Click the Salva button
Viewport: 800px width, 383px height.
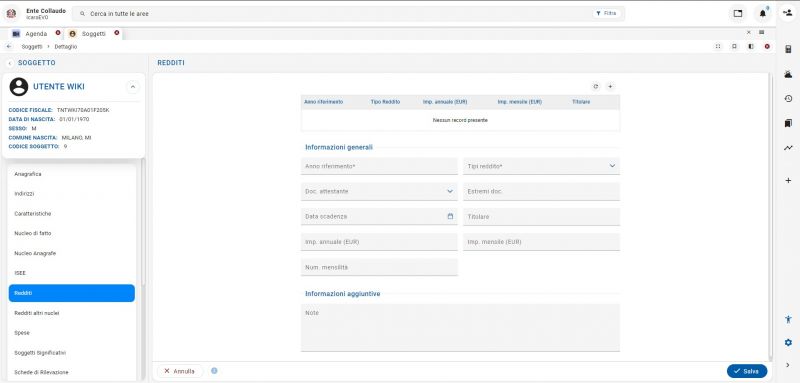click(x=747, y=371)
